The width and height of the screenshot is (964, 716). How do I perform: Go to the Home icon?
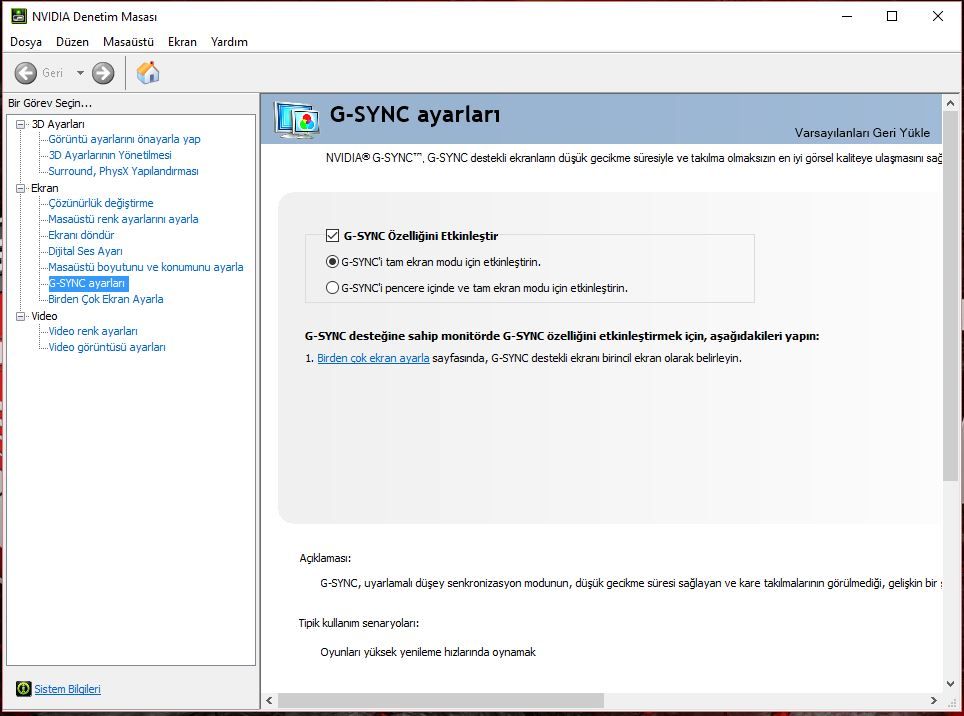click(148, 73)
